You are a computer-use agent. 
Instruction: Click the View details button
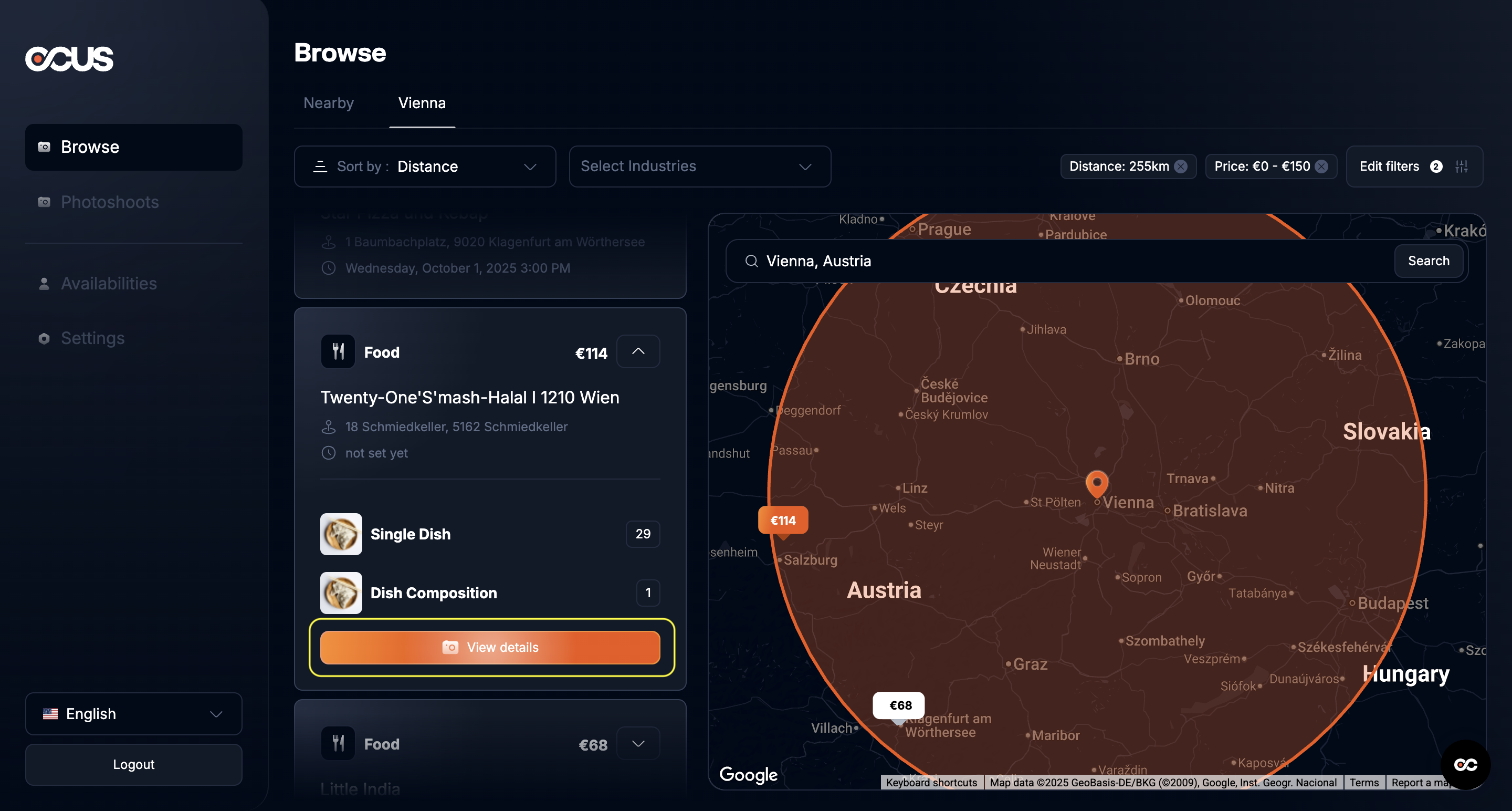click(490, 647)
